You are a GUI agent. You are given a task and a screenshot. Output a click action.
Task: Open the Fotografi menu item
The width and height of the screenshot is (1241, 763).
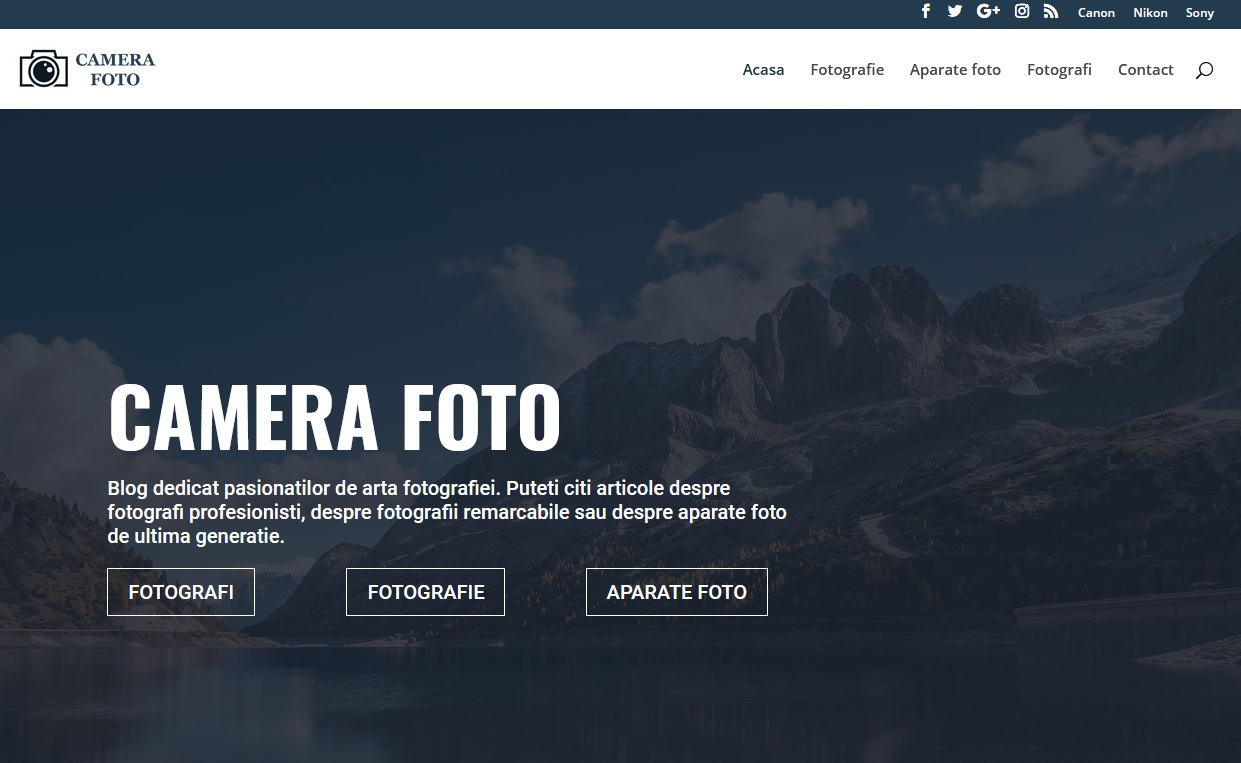[x=1059, y=70]
